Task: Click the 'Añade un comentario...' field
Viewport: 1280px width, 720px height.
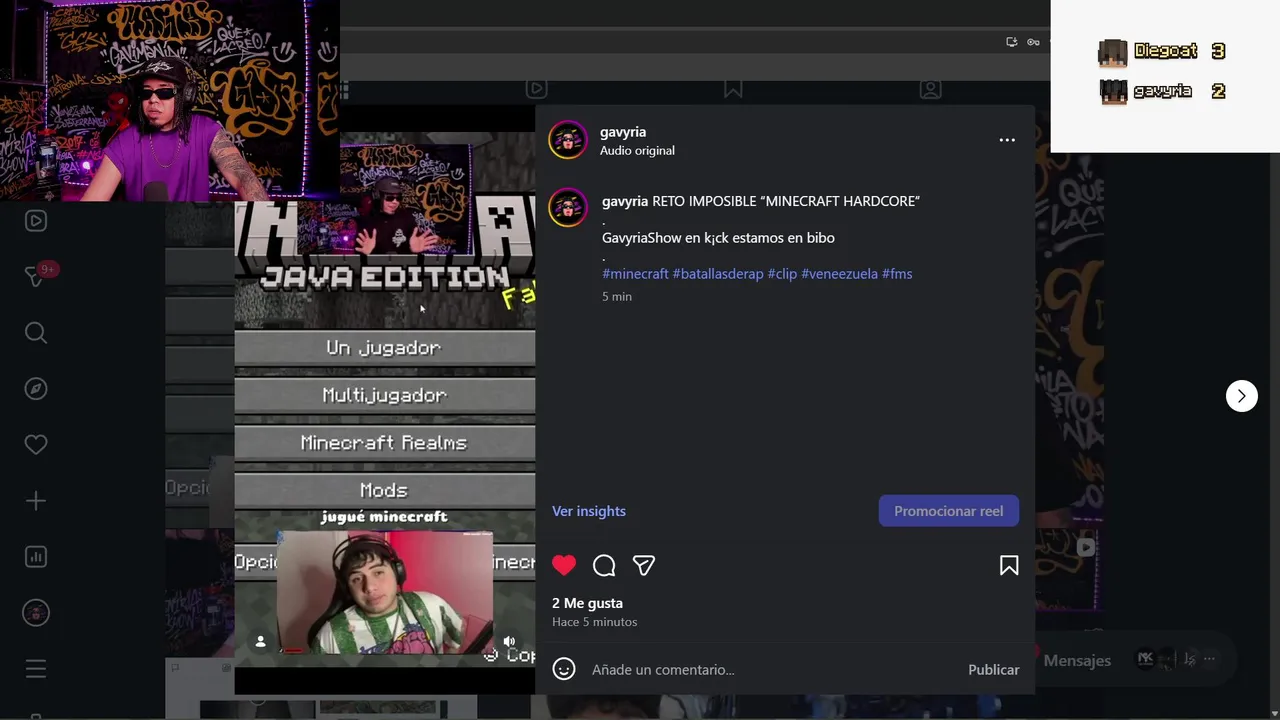Action: point(770,670)
